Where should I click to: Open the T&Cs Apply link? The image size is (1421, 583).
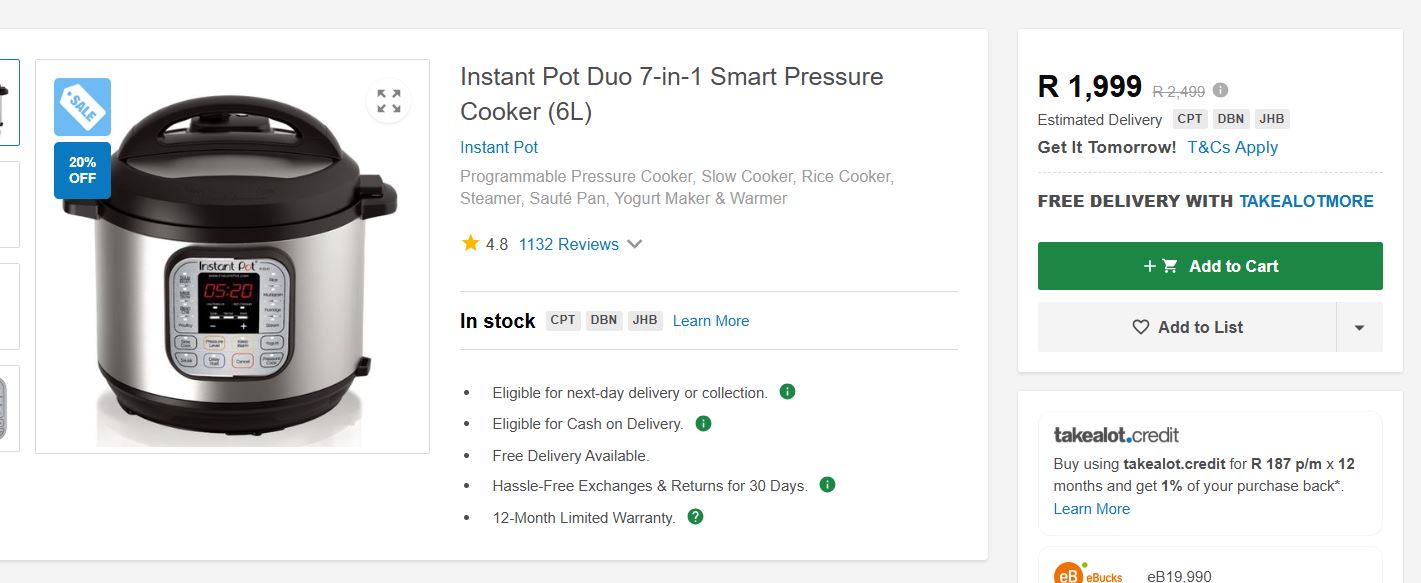tap(1235, 147)
